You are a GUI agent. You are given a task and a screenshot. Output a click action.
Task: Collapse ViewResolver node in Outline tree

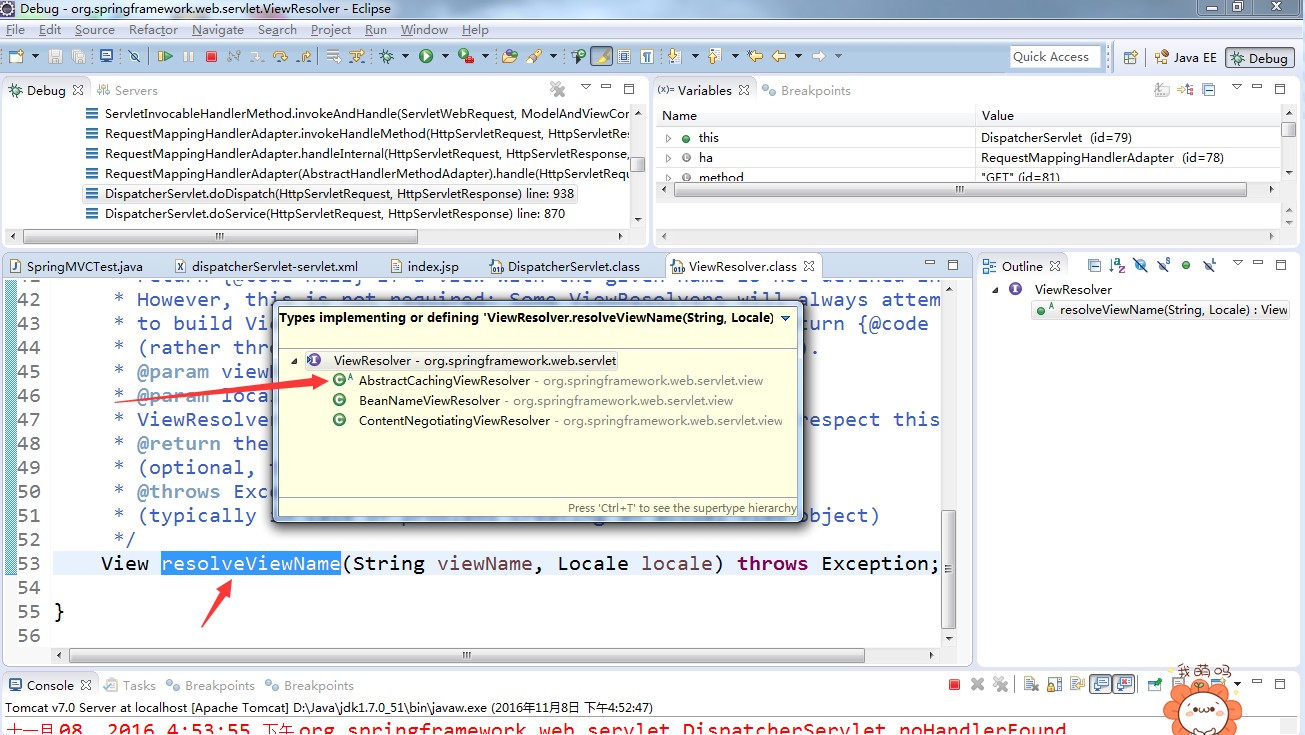coord(995,290)
